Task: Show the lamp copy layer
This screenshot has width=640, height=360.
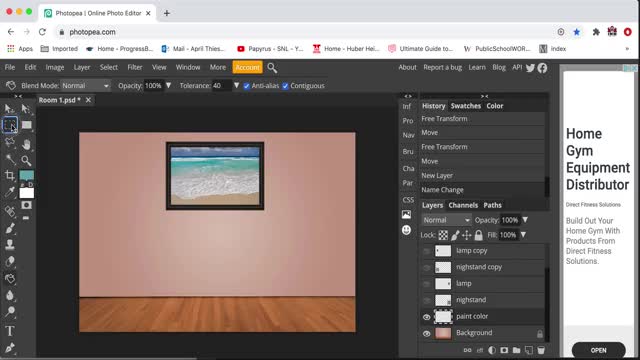Action: (427, 251)
